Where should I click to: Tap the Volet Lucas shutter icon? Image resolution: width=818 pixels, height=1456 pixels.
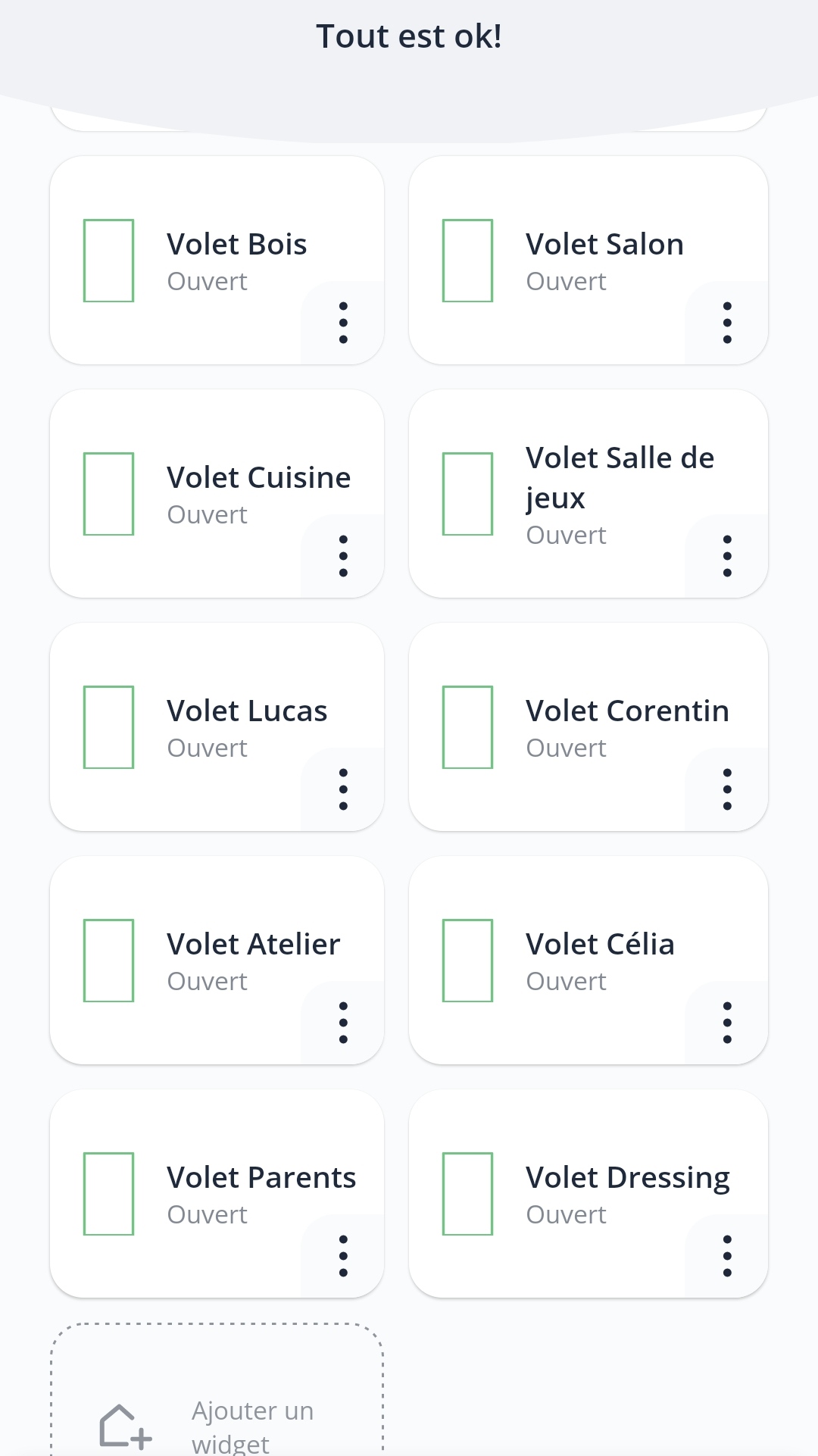click(108, 727)
